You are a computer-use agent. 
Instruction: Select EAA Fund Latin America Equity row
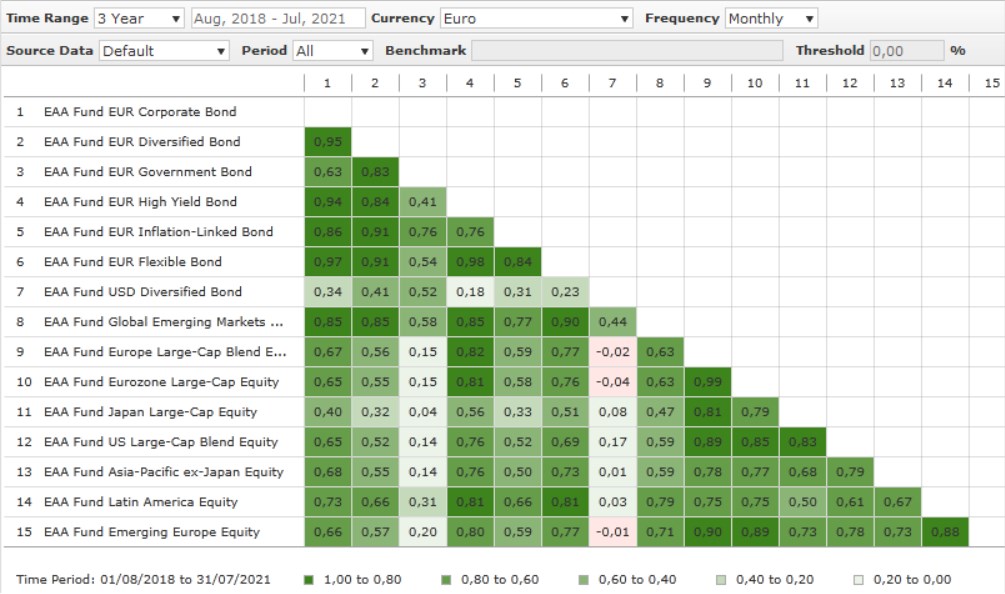tap(140, 502)
